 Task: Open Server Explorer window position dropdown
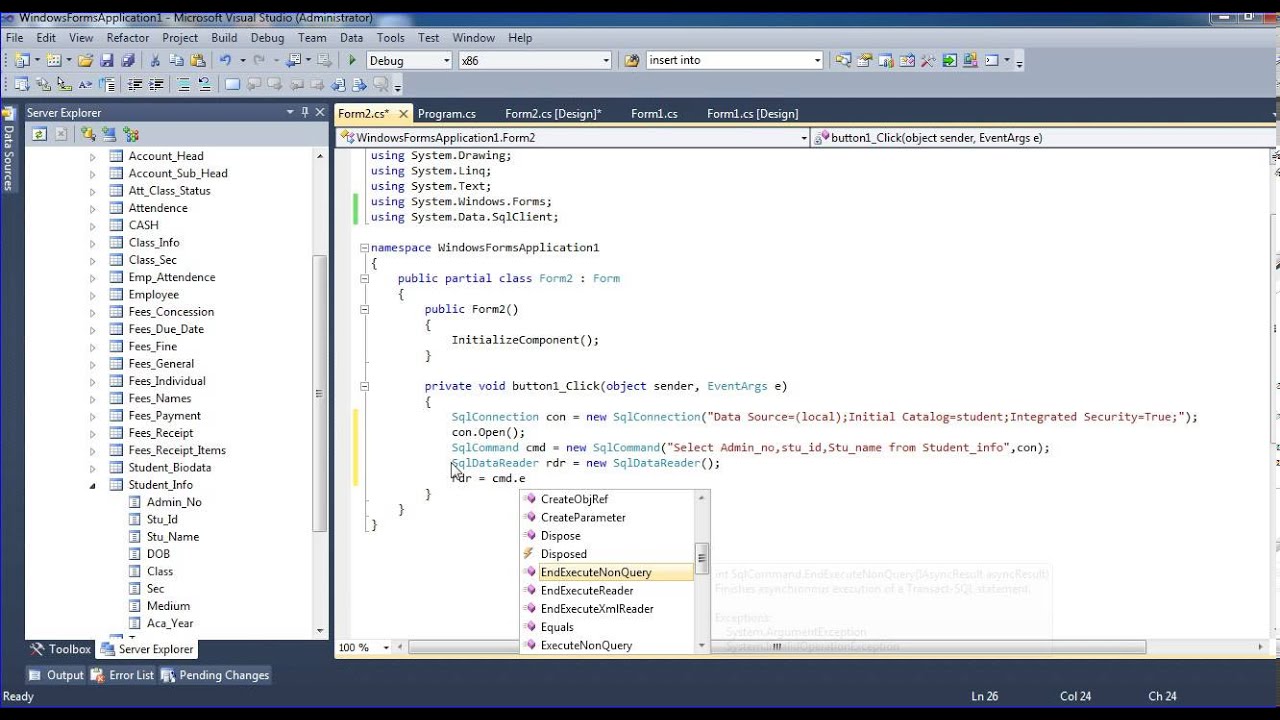290,112
